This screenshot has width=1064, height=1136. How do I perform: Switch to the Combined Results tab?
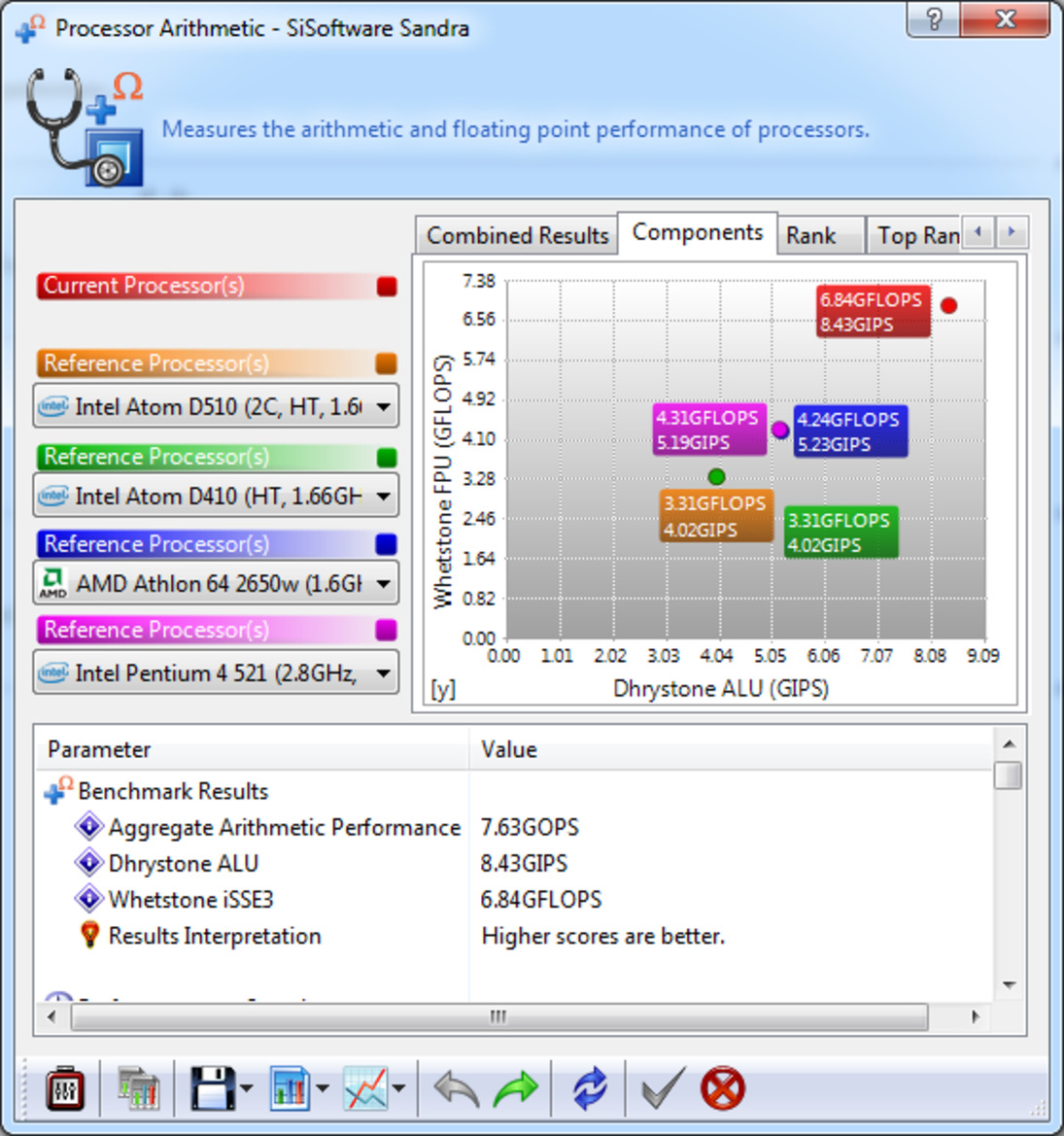(517, 235)
